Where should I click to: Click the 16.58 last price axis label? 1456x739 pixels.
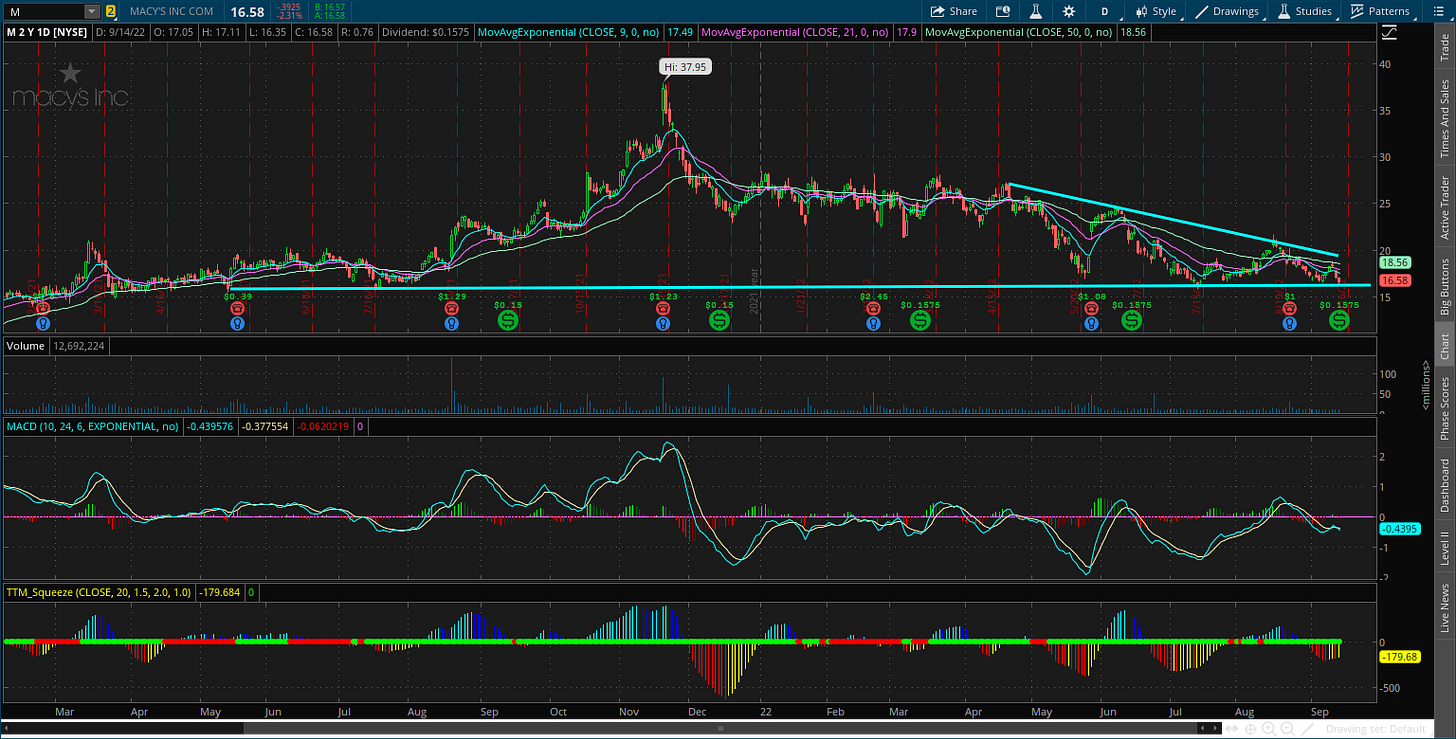pos(1397,281)
